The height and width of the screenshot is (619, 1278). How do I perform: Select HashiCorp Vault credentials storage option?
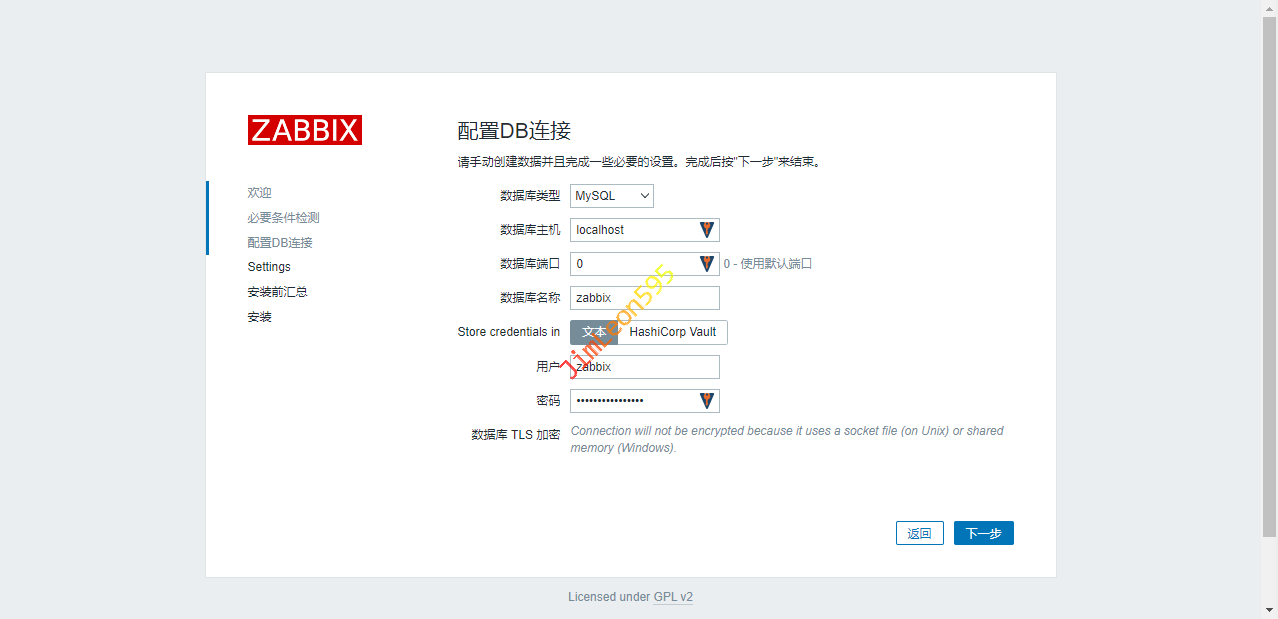coord(672,332)
